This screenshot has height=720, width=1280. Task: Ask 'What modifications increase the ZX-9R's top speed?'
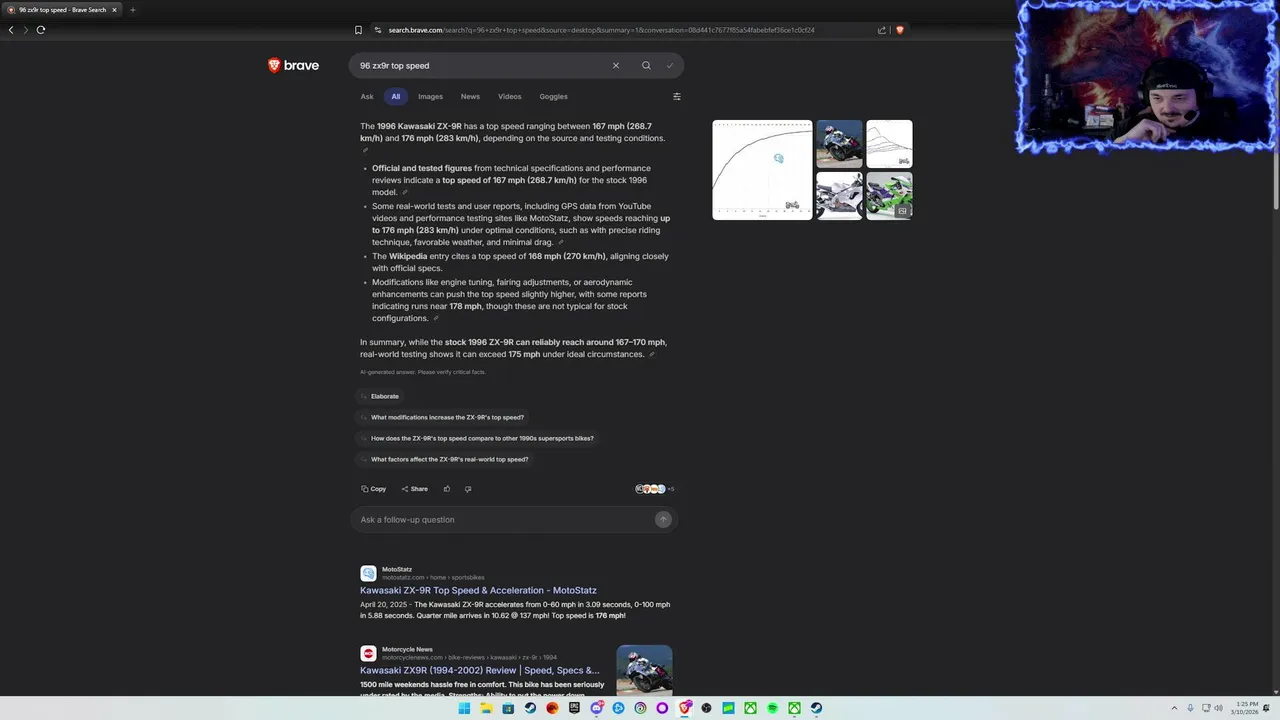442,417
